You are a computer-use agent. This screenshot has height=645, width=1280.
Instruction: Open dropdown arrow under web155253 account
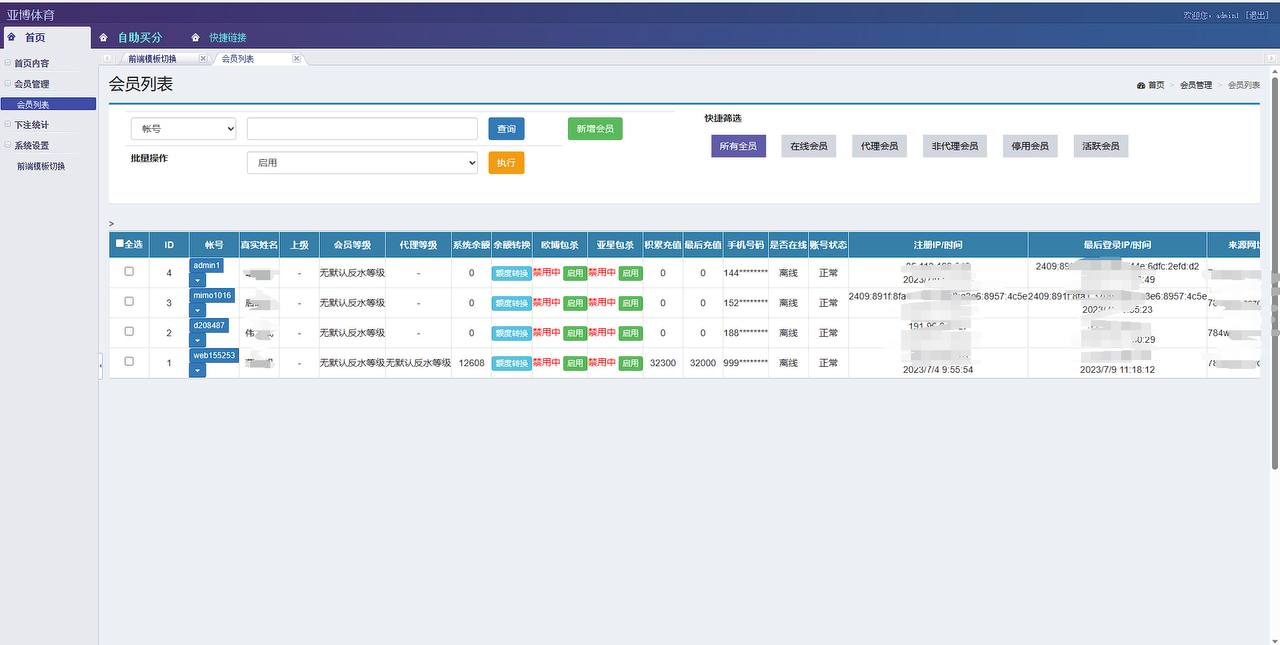click(197, 371)
